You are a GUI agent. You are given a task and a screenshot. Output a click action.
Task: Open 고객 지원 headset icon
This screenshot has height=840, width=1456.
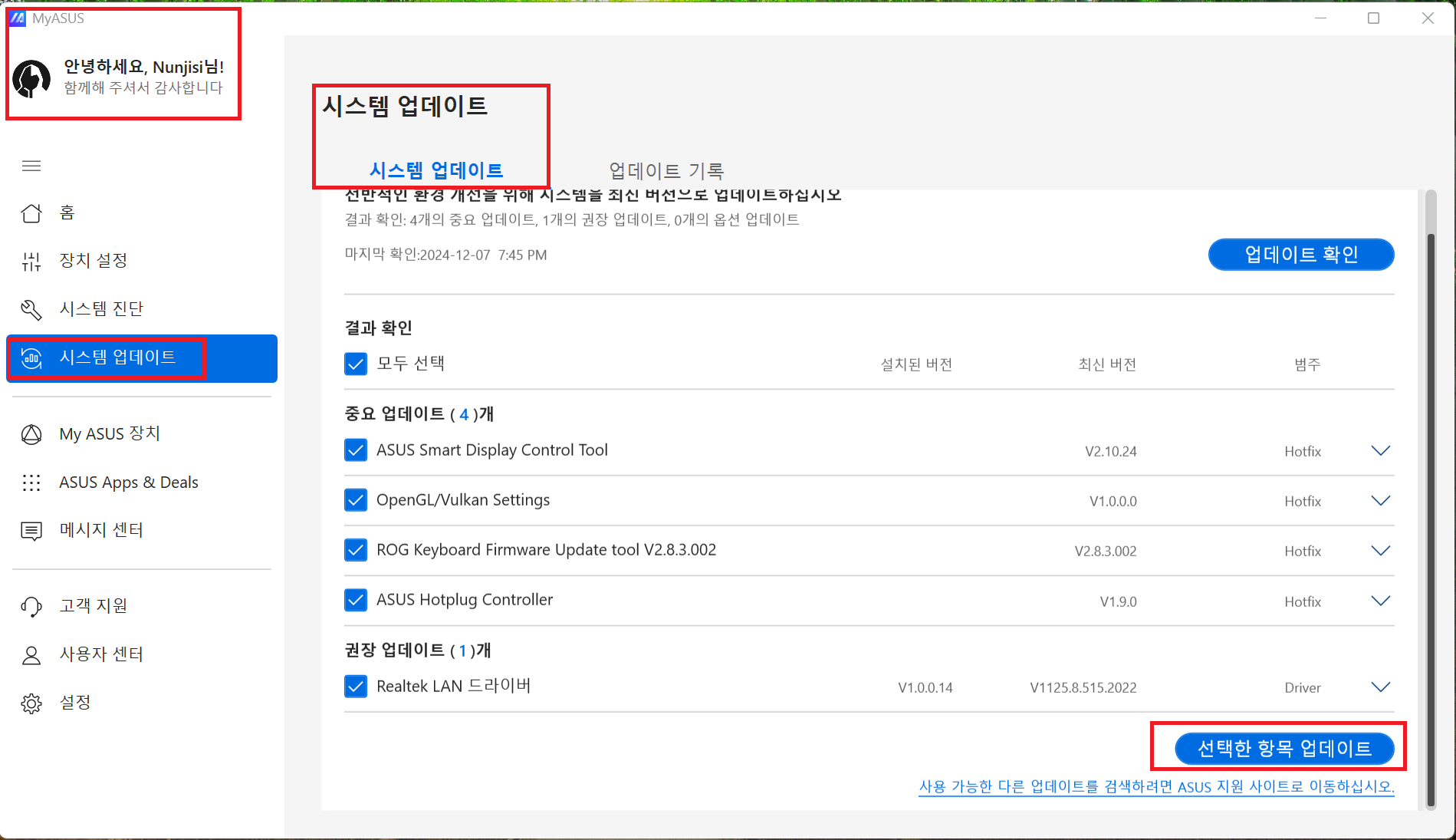point(31,606)
